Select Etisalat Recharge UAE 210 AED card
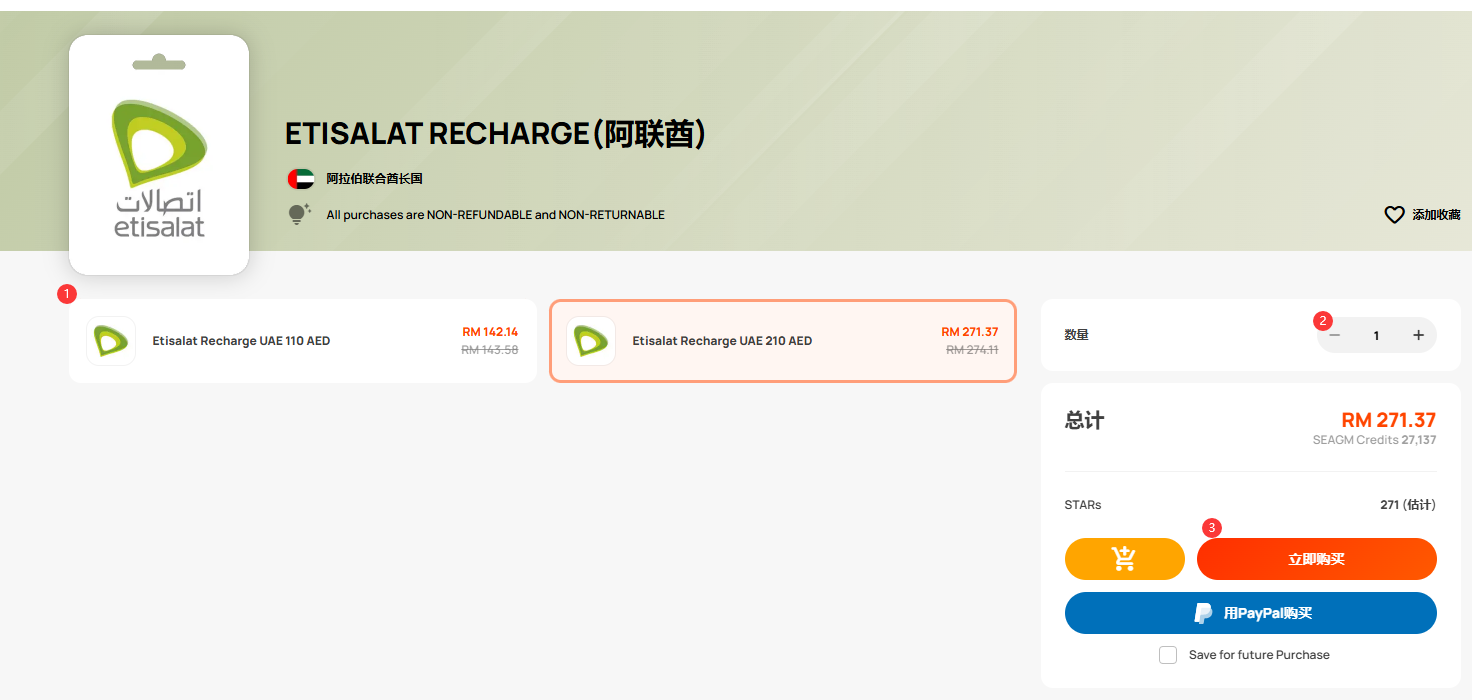The width and height of the screenshot is (1472, 700). tap(783, 341)
